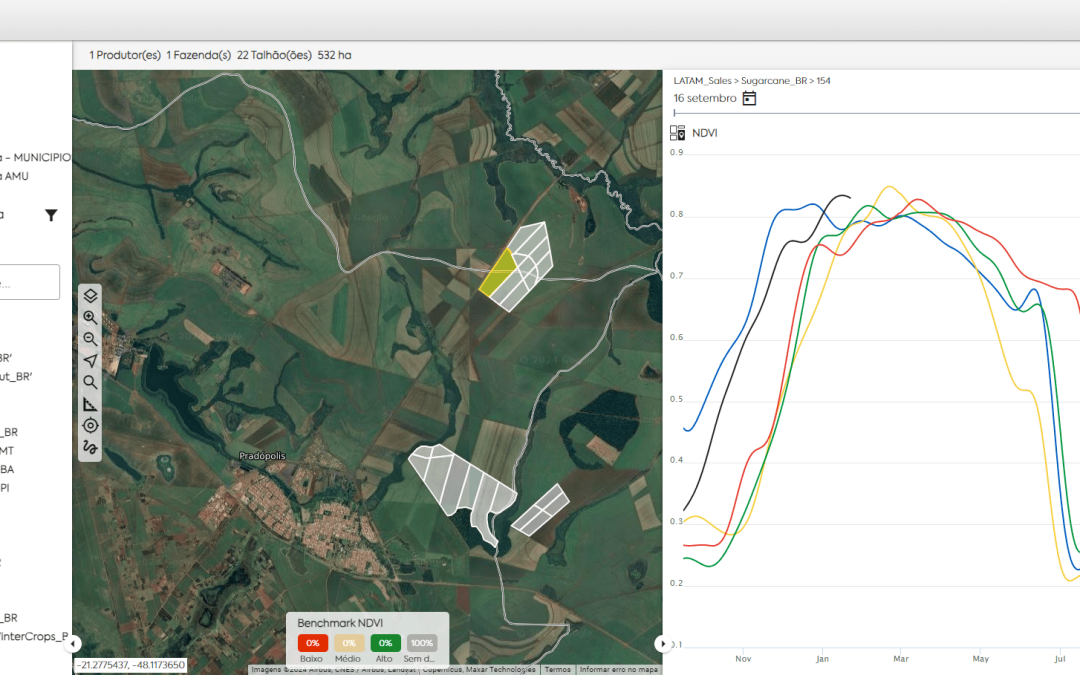The height and width of the screenshot is (675, 1080).
Task: Click Informar erro no mapa link
Action: 618,670
